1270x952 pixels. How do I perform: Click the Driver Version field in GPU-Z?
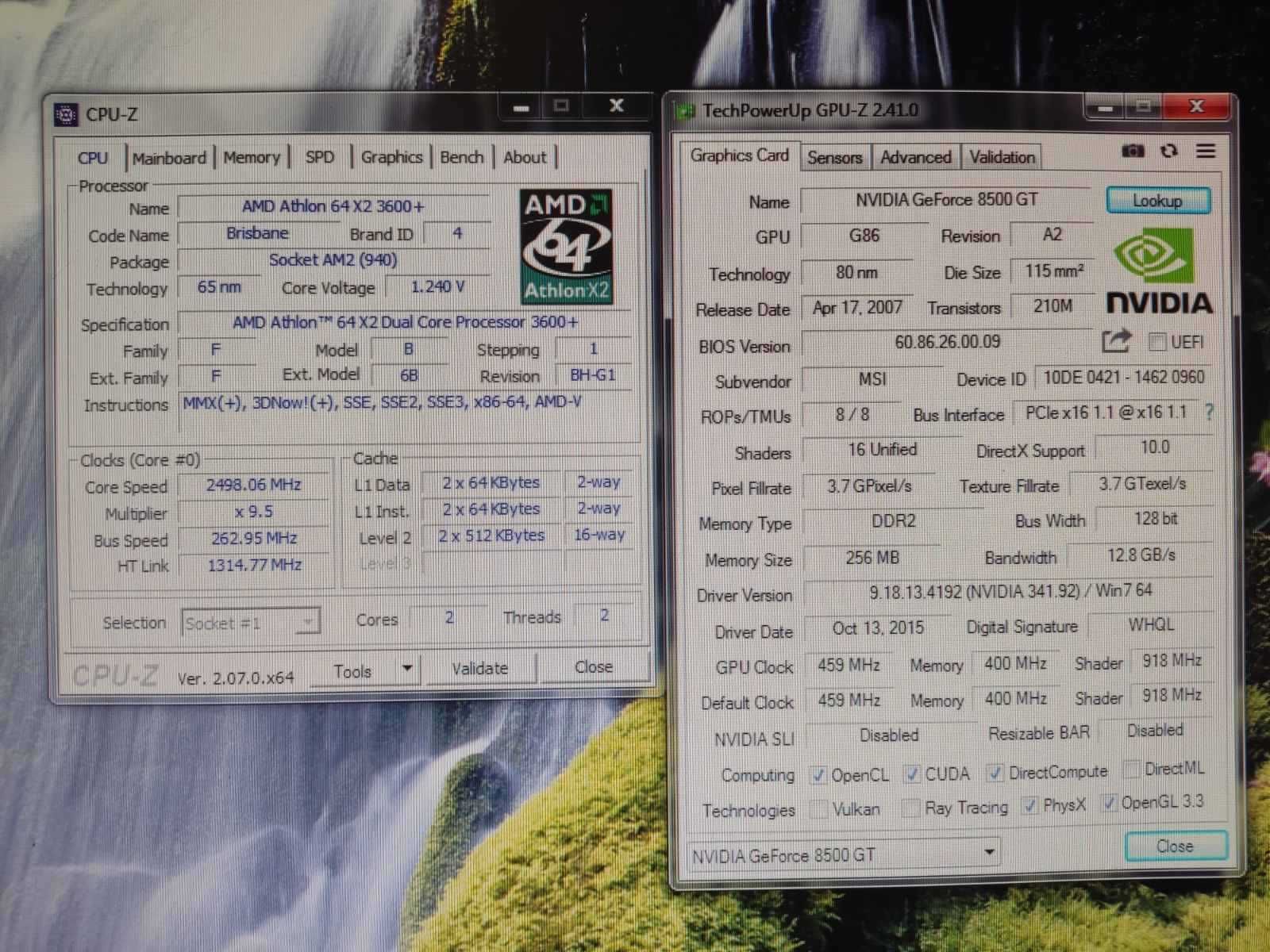pyautogui.click(x=1008, y=592)
